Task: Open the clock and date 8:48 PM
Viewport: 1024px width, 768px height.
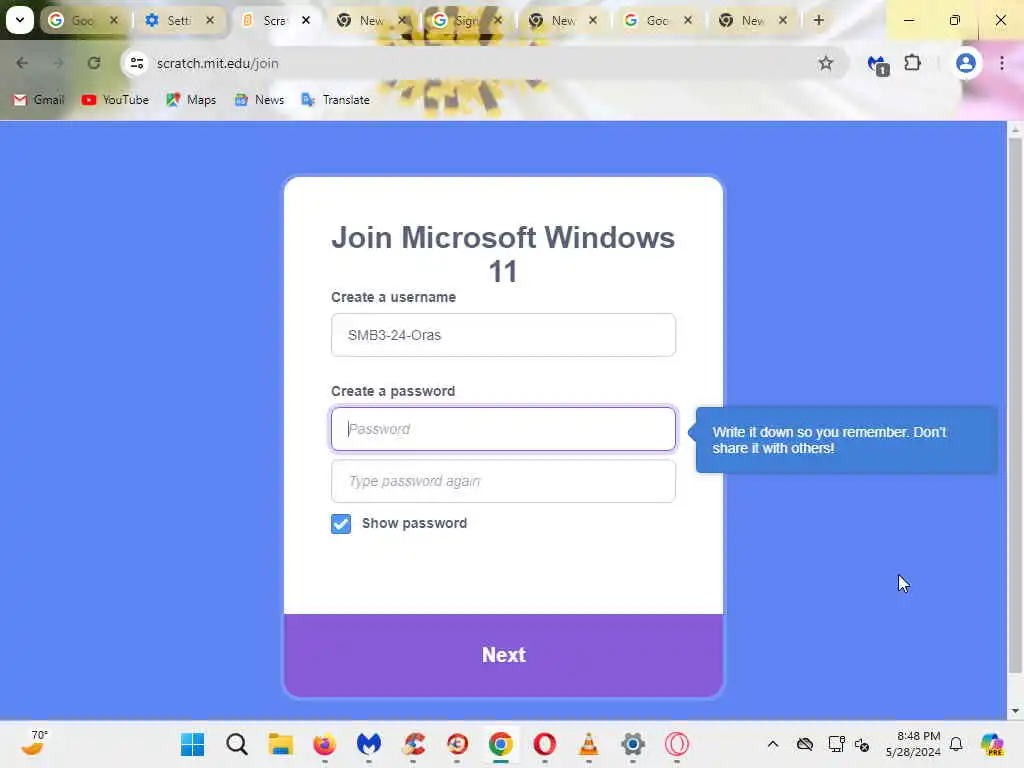Action: tap(913, 744)
